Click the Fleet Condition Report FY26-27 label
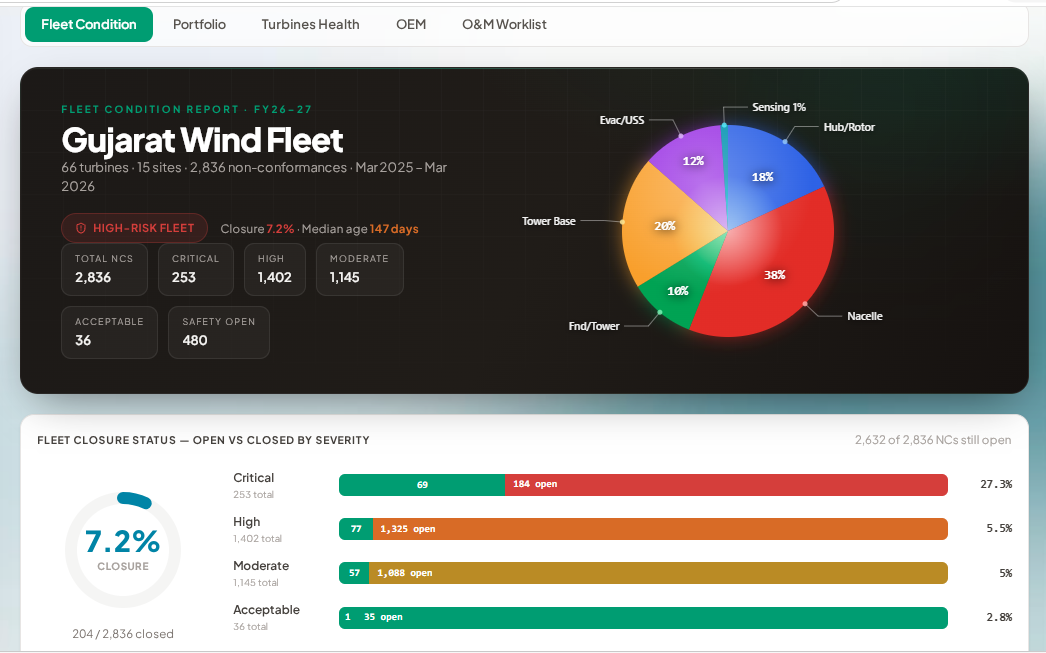This screenshot has width=1046, height=653. click(x=187, y=109)
